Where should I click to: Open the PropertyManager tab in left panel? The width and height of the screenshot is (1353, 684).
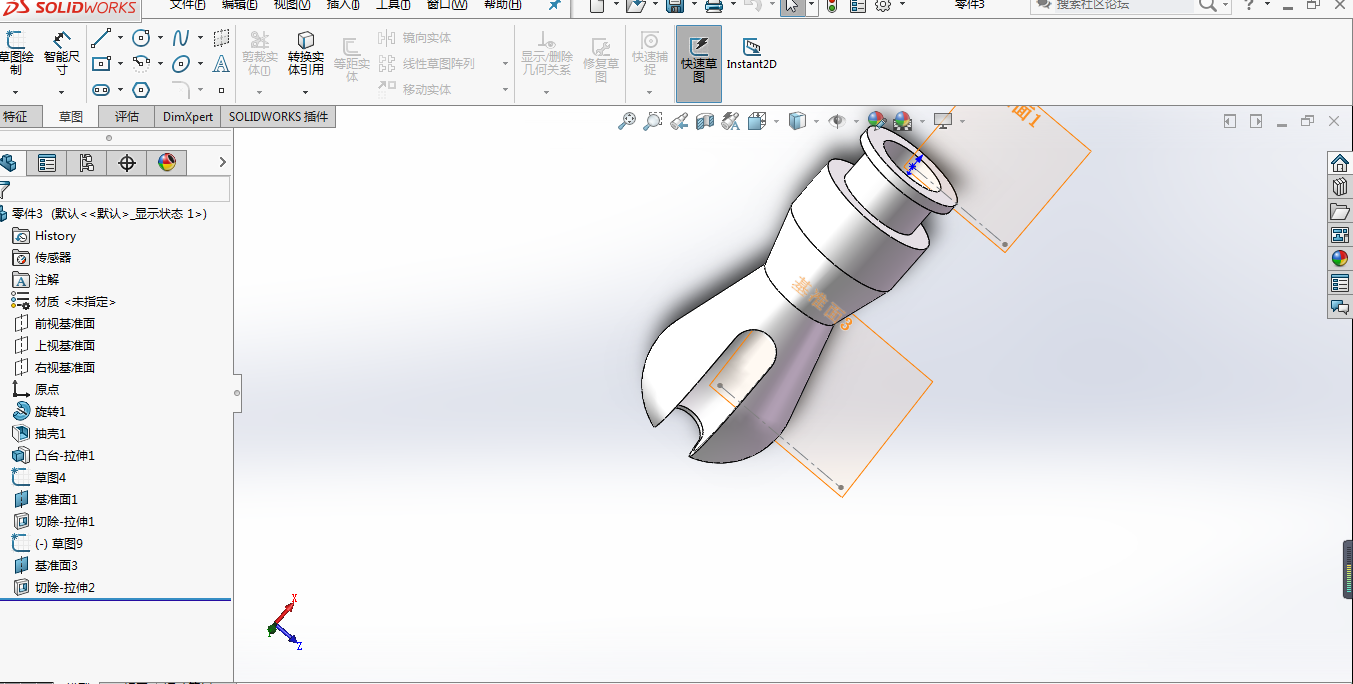coord(46,163)
